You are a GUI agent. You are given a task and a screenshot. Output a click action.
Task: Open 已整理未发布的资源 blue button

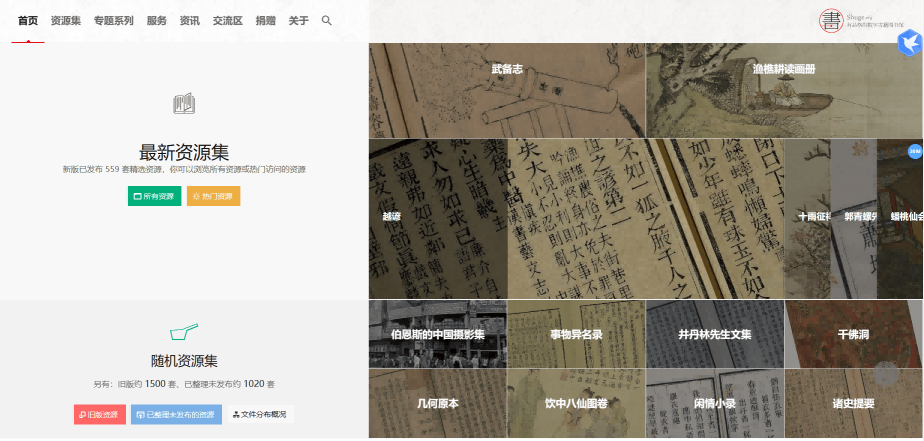tap(176, 414)
